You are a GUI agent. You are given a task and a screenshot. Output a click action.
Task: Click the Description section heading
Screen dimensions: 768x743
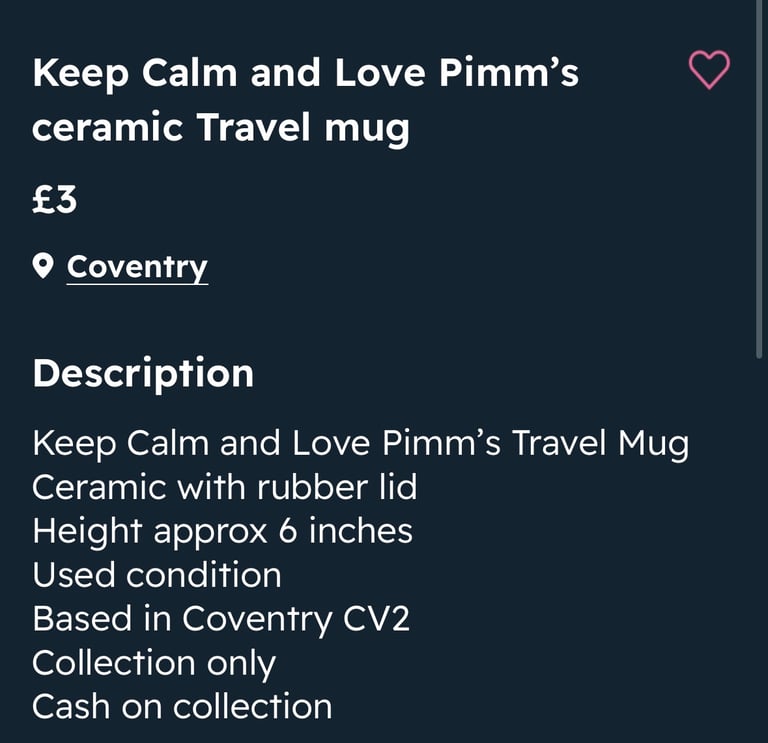coord(143,374)
